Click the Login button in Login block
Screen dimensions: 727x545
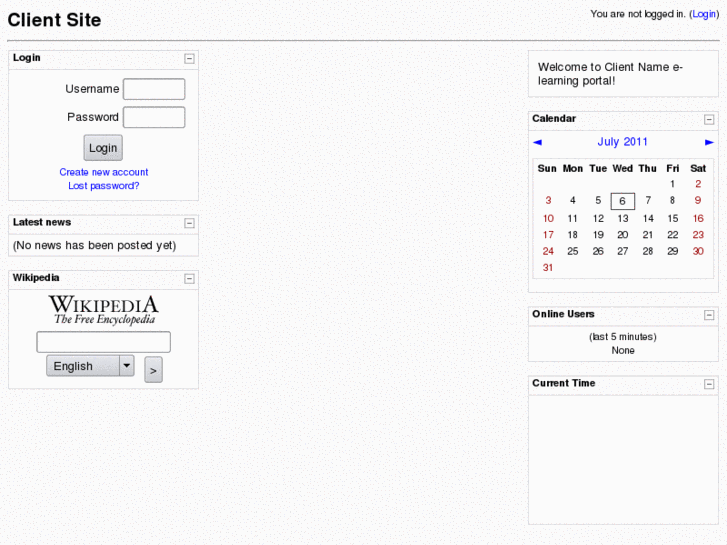(103, 148)
